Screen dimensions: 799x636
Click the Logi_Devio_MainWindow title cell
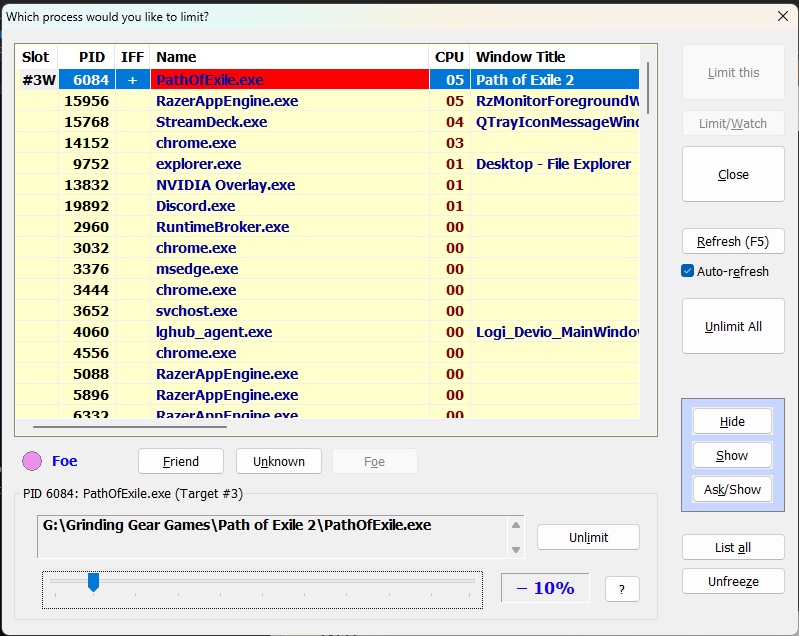tap(555, 332)
